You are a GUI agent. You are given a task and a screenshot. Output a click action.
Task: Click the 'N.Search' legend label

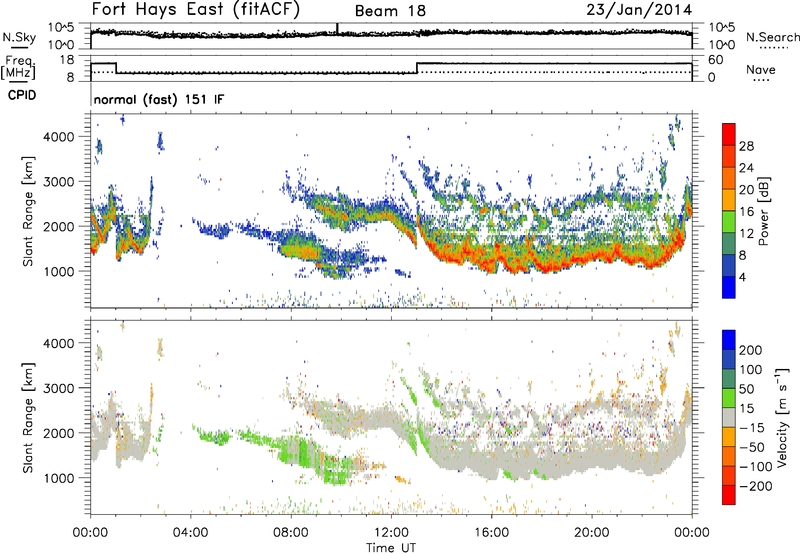[772, 37]
